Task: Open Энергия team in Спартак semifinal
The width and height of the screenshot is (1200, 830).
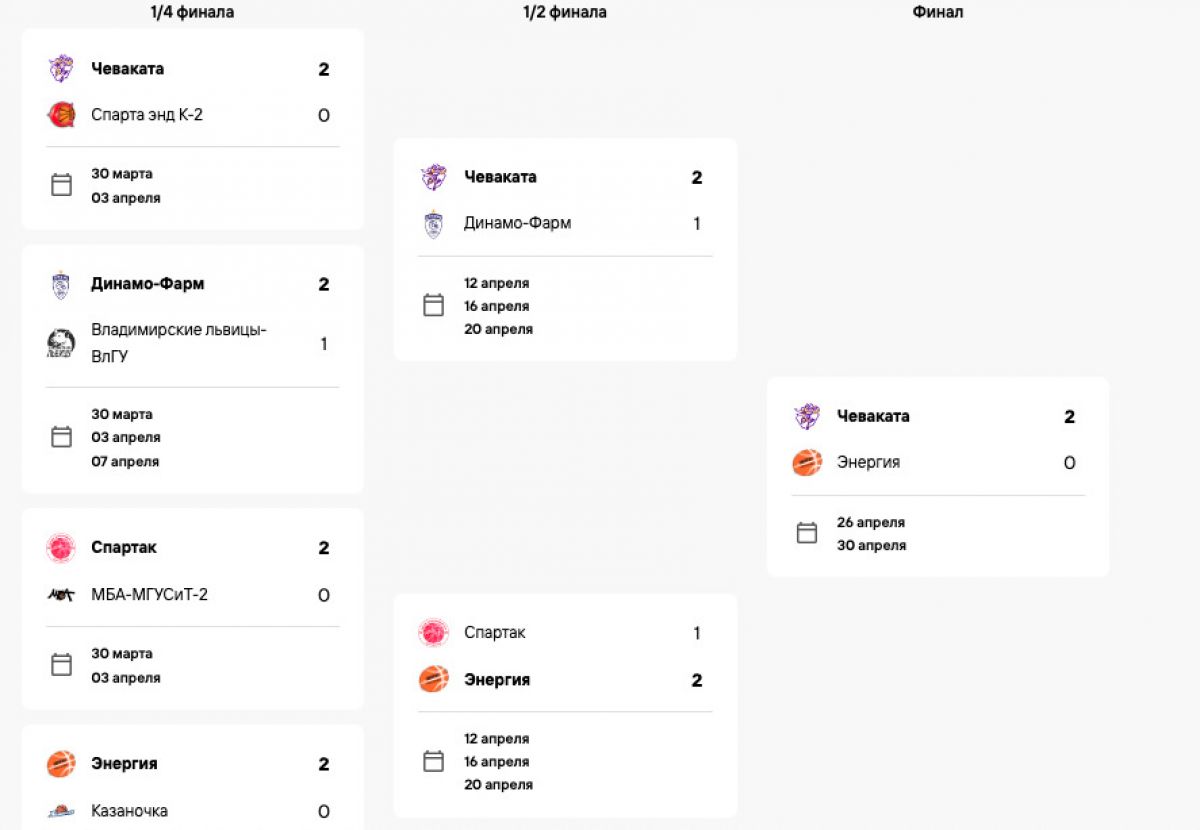Action: click(x=497, y=680)
